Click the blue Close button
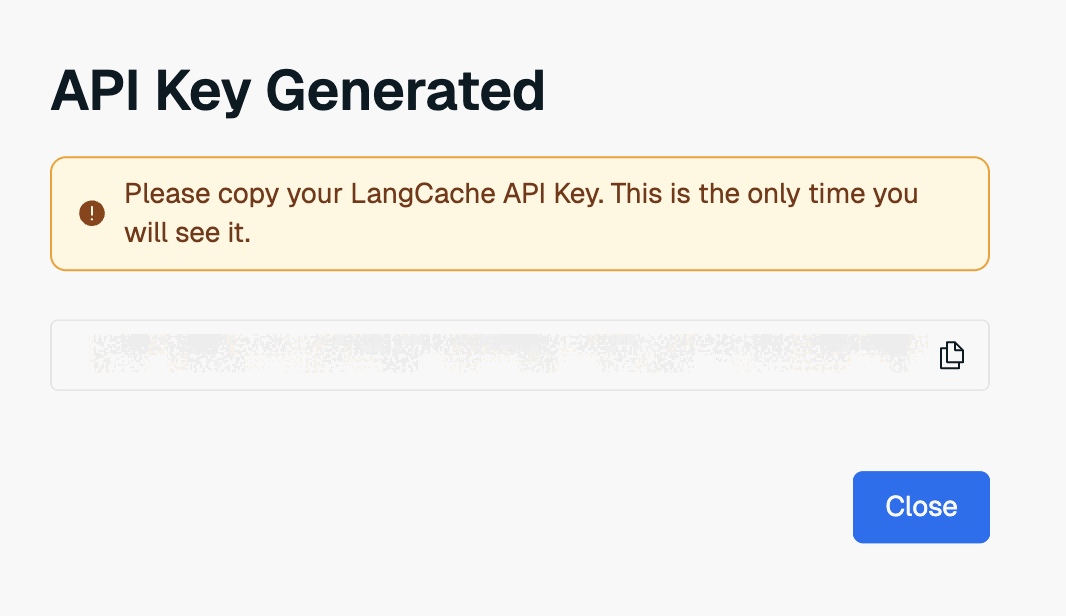 [x=920, y=507]
